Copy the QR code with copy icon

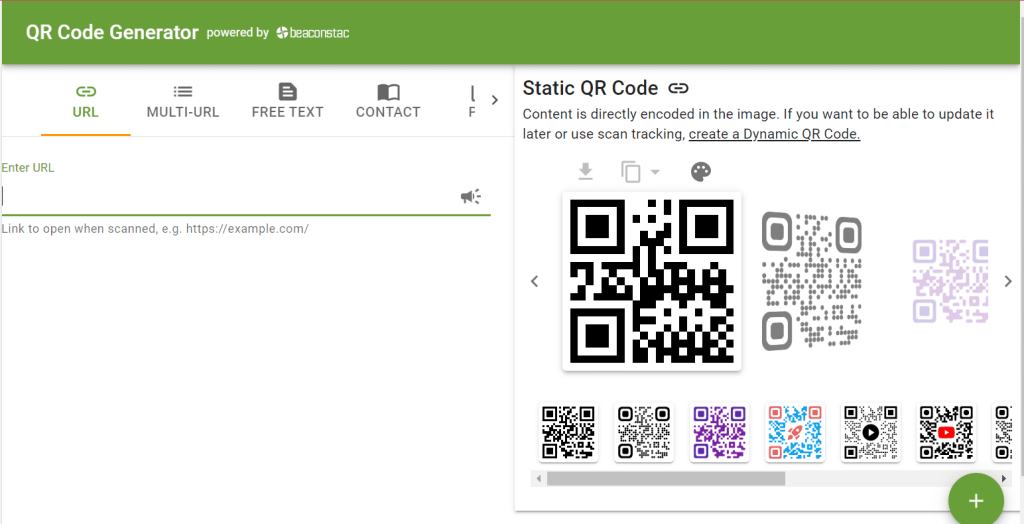click(x=631, y=172)
